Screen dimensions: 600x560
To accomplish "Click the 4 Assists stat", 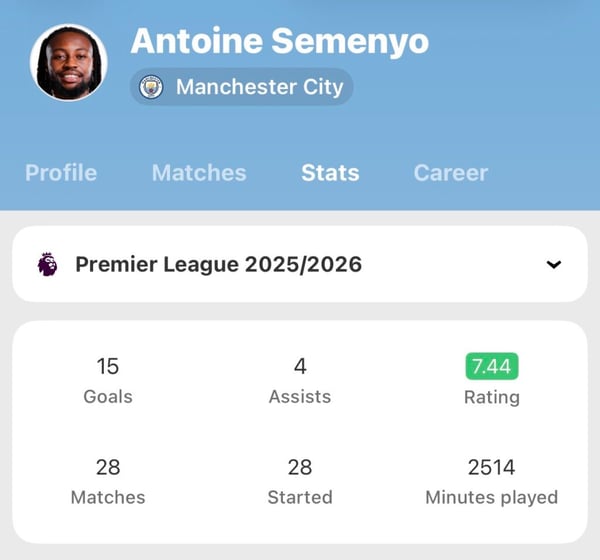I will tap(300, 367).
